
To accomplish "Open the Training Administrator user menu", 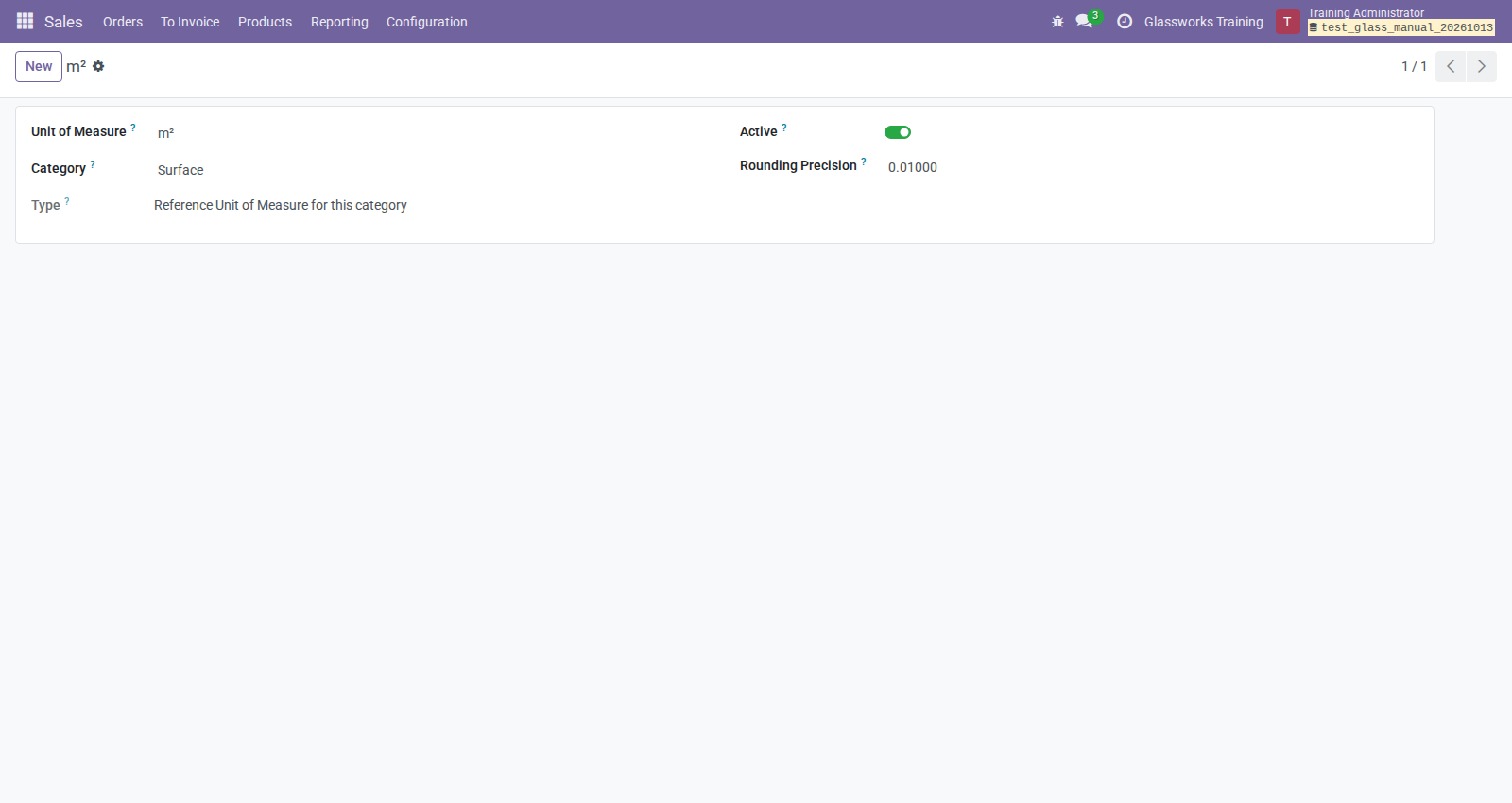I will (x=1385, y=21).
